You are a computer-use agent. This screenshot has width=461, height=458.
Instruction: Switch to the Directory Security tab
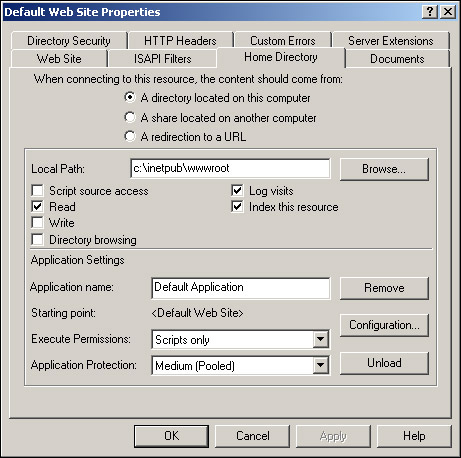[69, 41]
